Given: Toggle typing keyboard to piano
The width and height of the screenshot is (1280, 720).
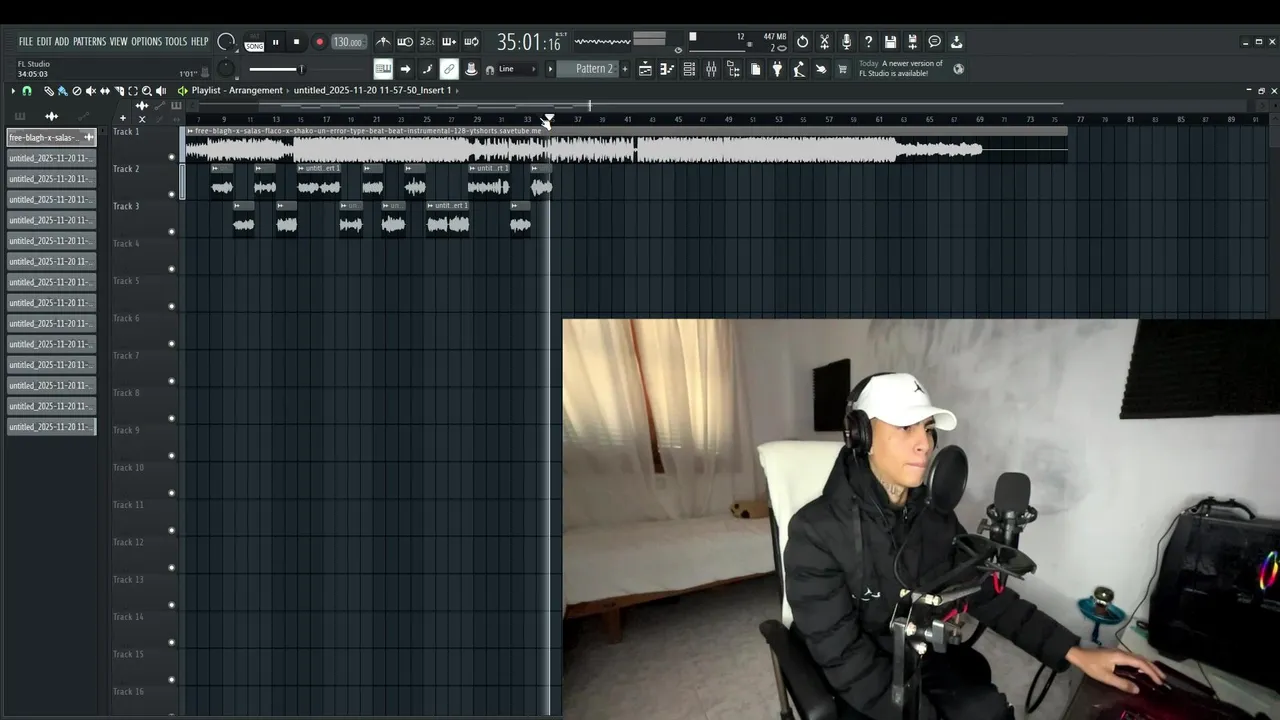Looking at the screenshot, I should tap(383, 69).
